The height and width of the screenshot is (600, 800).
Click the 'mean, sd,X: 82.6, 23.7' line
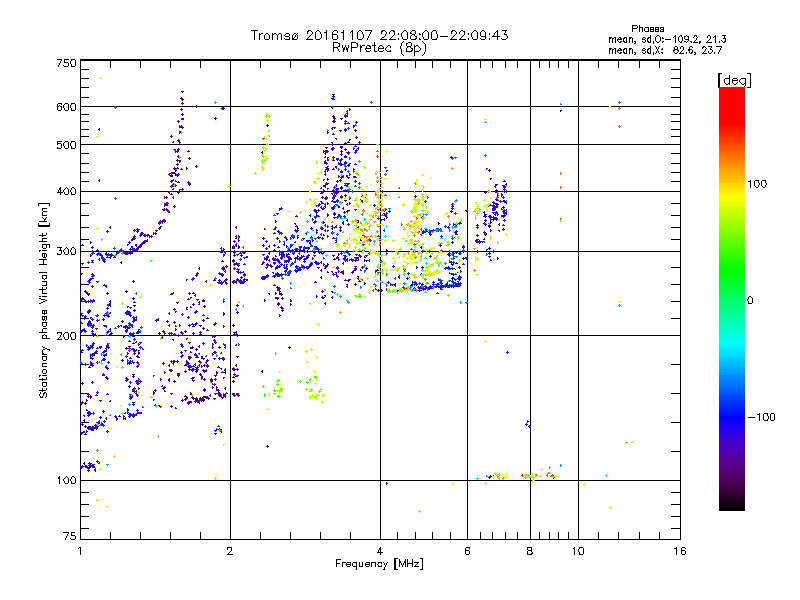(x=665, y=50)
